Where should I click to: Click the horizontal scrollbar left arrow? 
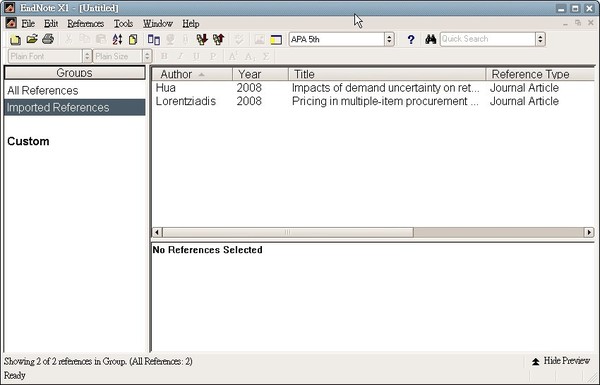pos(157,232)
